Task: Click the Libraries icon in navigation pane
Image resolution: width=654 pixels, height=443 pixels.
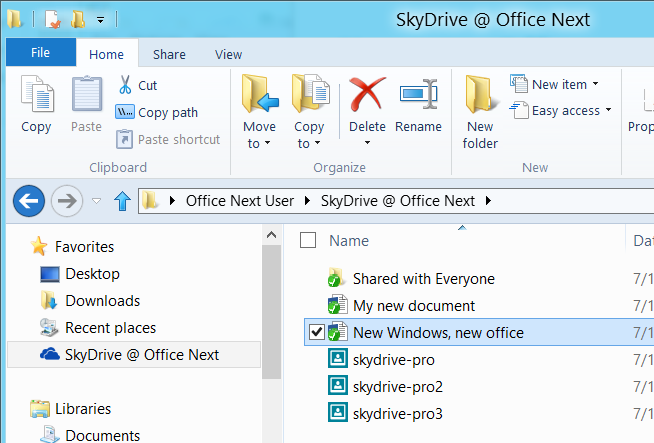Action: pos(40,409)
